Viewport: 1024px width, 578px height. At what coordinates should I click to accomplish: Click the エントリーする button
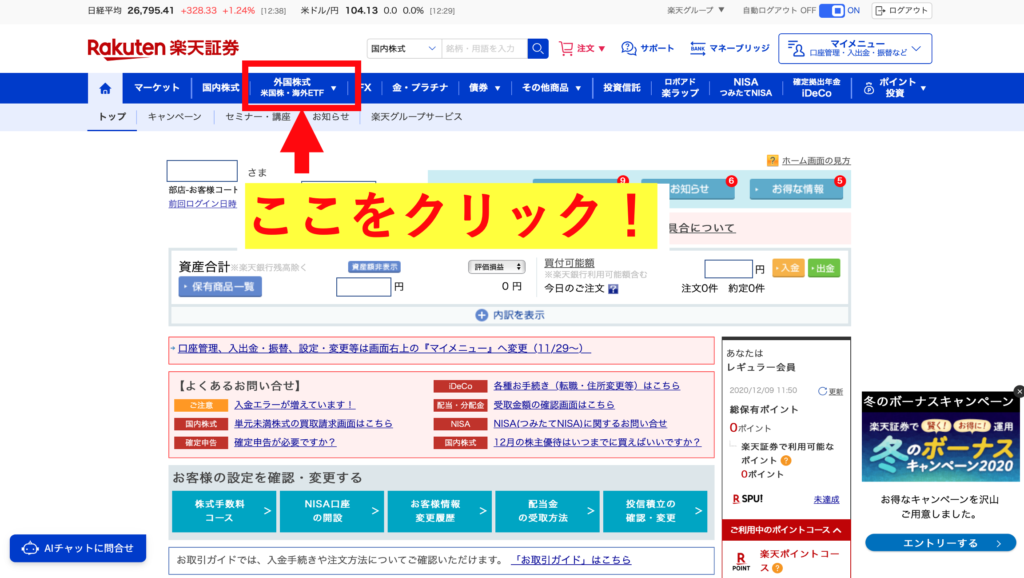(940, 543)
